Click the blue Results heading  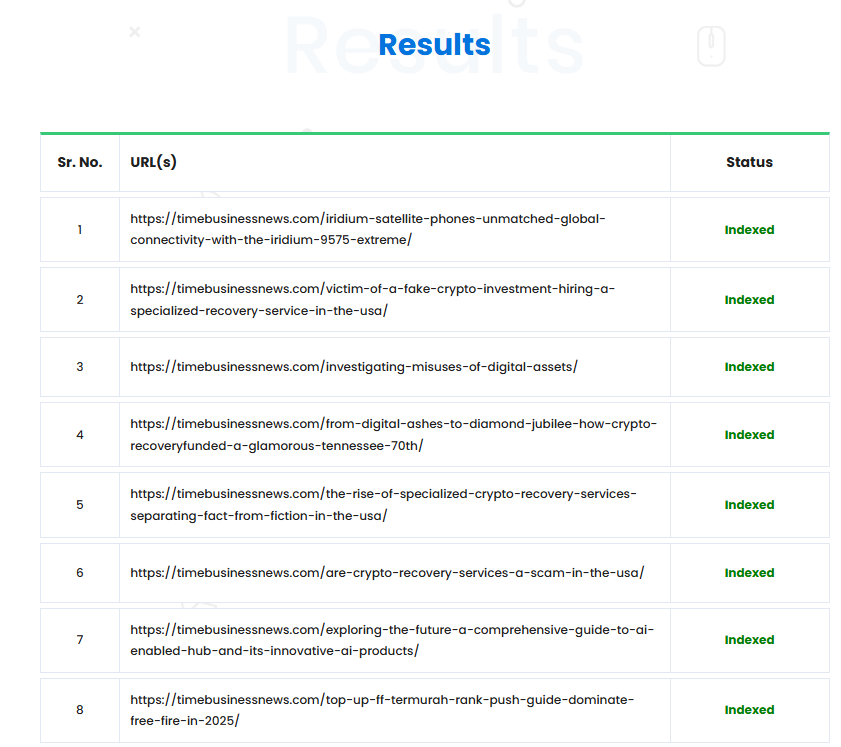click(x=434, y=45)
